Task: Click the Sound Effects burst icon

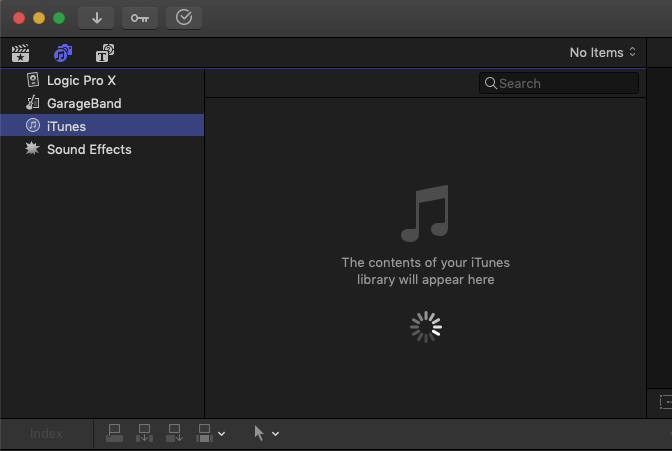Action: (x=32, y=148)
